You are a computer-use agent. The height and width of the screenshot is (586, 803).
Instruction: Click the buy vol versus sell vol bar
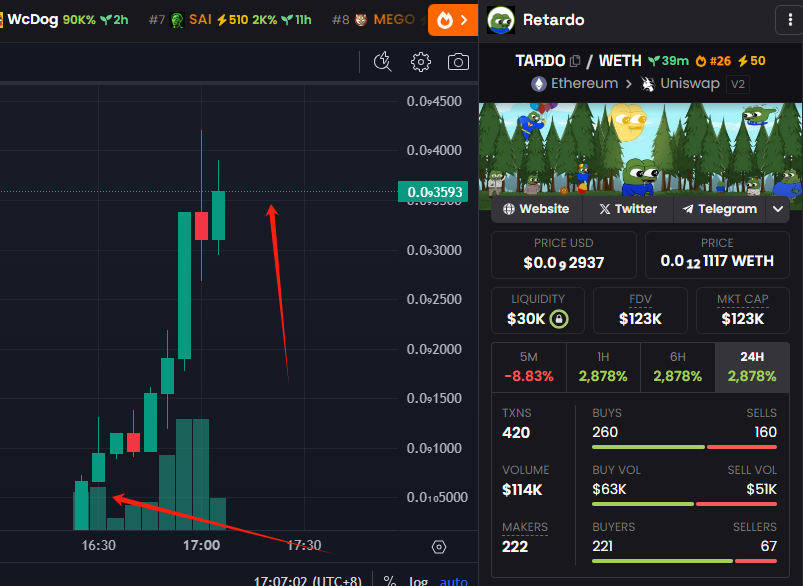click(x=684, y=504)
